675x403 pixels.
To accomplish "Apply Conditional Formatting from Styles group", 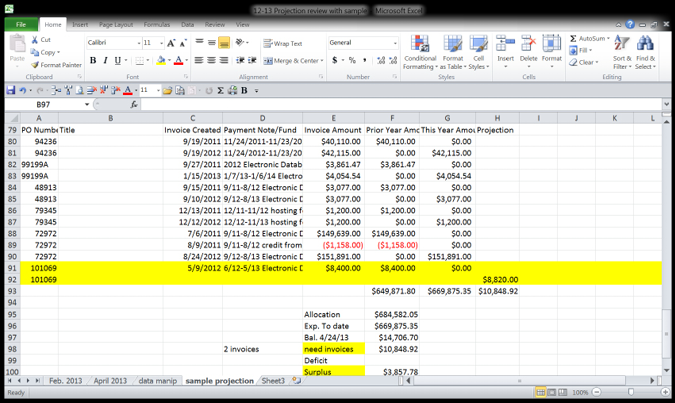I will click(420, 51).
